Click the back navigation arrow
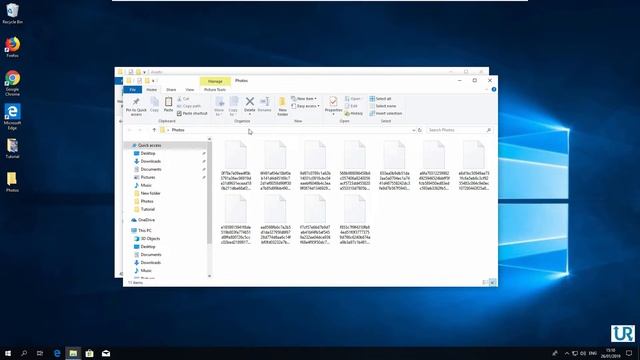 pyautogui.click(x=130, y=130)
